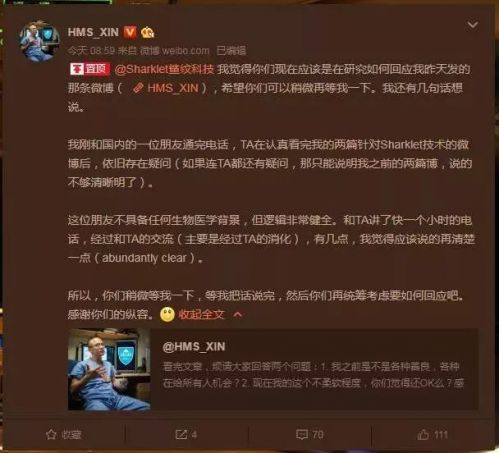Click the up chevron beside 收起全文
The width and height of the screenshot is (499, 453).
238,314
